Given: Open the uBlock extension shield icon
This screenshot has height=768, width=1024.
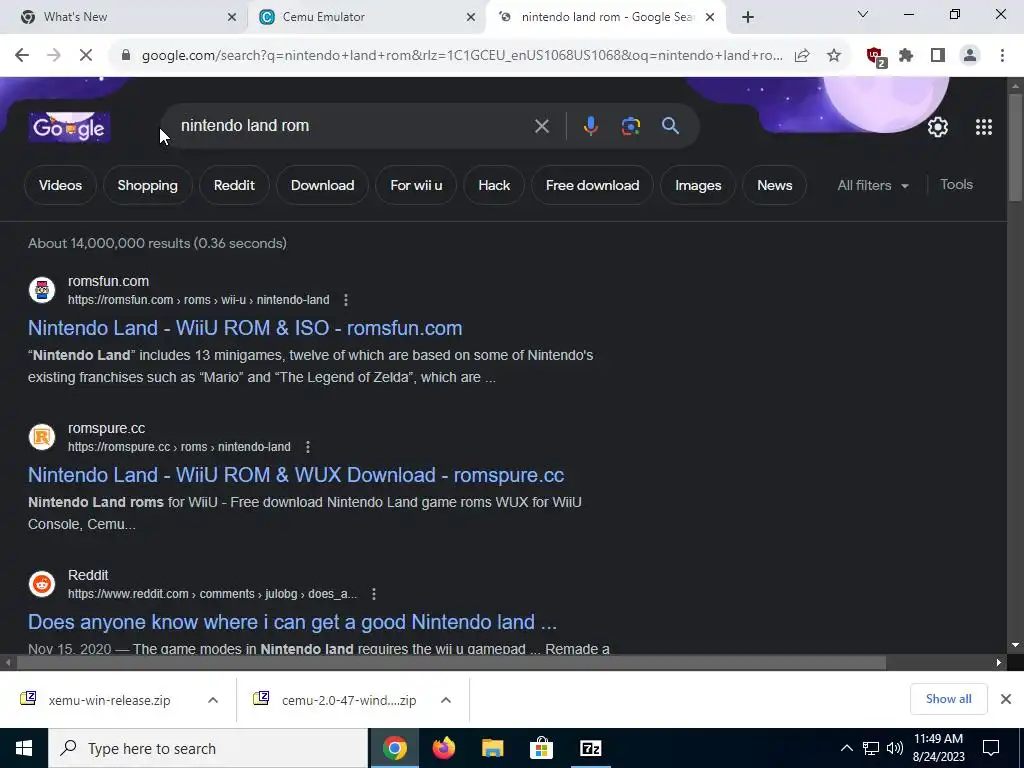Looking at the screenshot, I should (x=876, y=56).
